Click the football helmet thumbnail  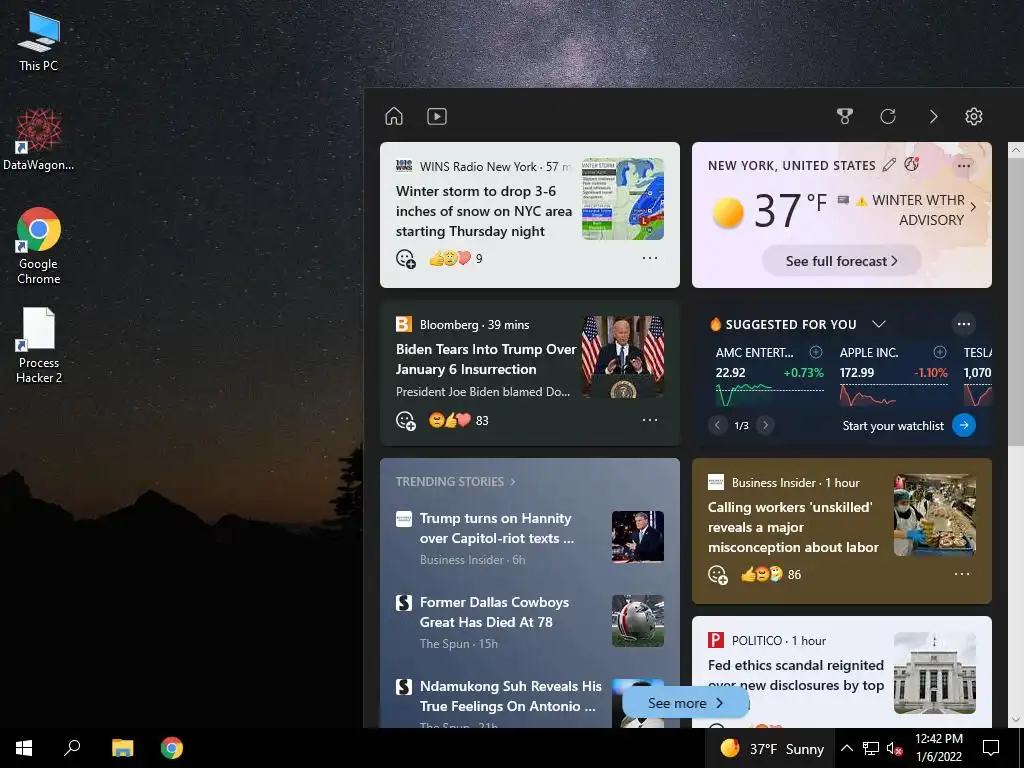[638, 620]
